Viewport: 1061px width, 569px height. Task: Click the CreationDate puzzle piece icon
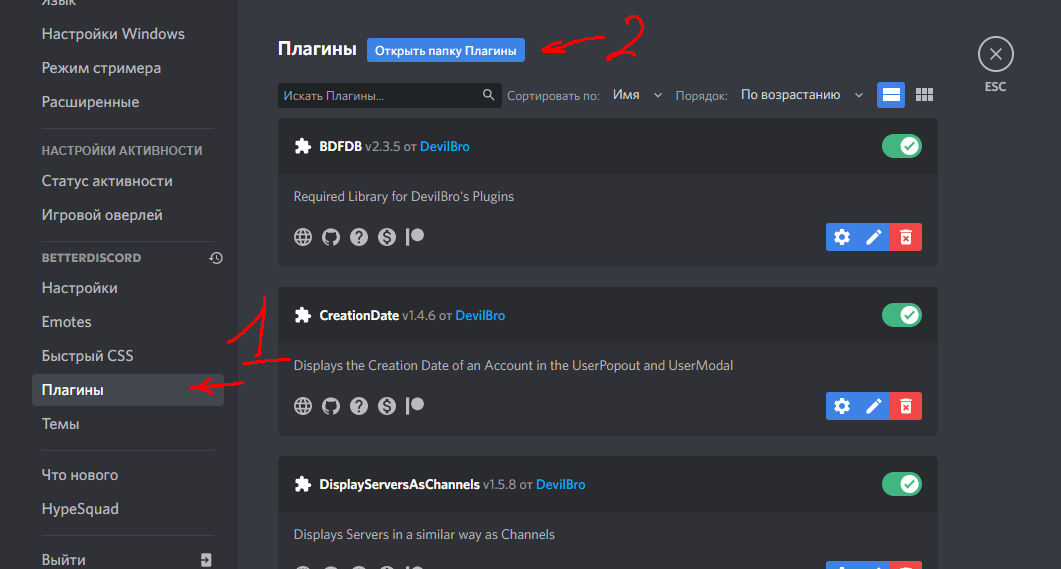[x=302, y=315]
